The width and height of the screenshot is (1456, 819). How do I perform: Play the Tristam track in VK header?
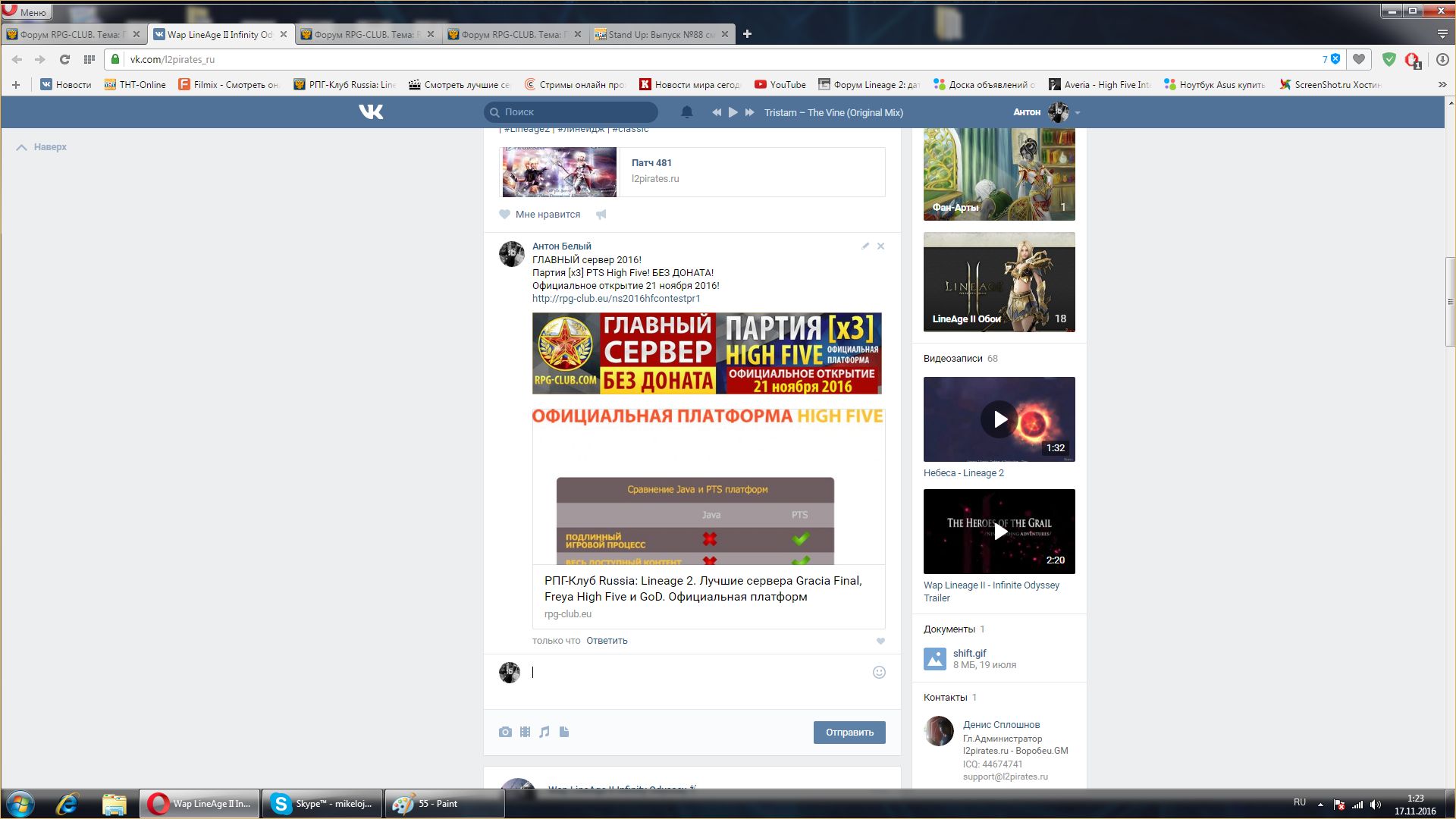733,112
